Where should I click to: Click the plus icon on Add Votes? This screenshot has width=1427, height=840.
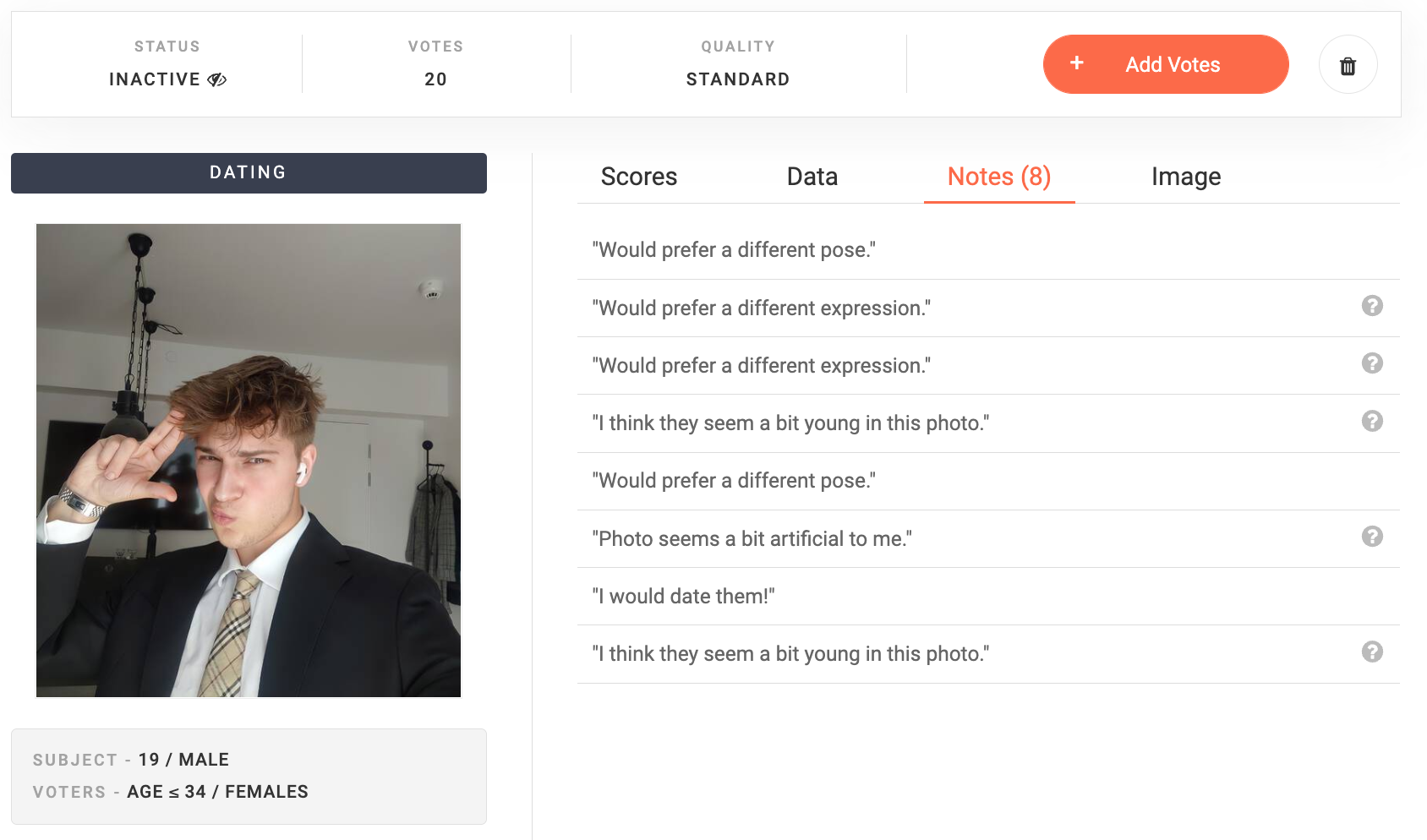tap(1076, 63)
